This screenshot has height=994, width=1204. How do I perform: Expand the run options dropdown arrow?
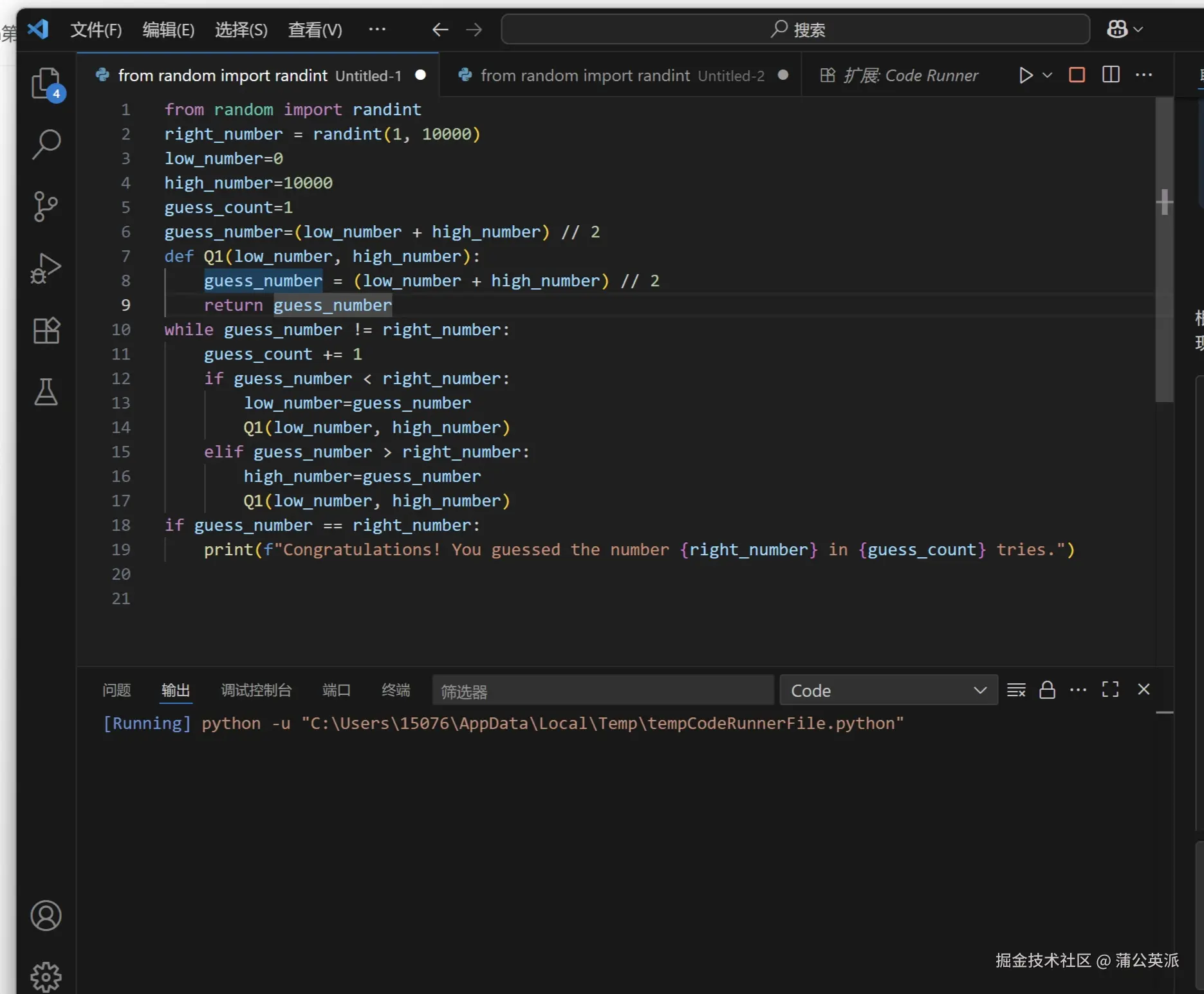tap(1048, 75)
